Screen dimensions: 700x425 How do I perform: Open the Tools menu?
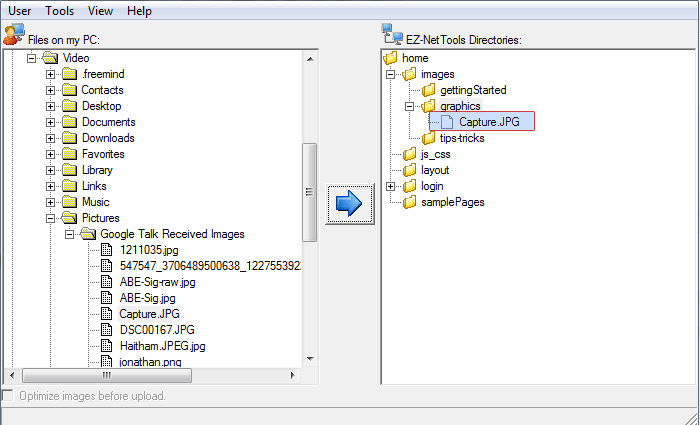(x=59, y=11)
